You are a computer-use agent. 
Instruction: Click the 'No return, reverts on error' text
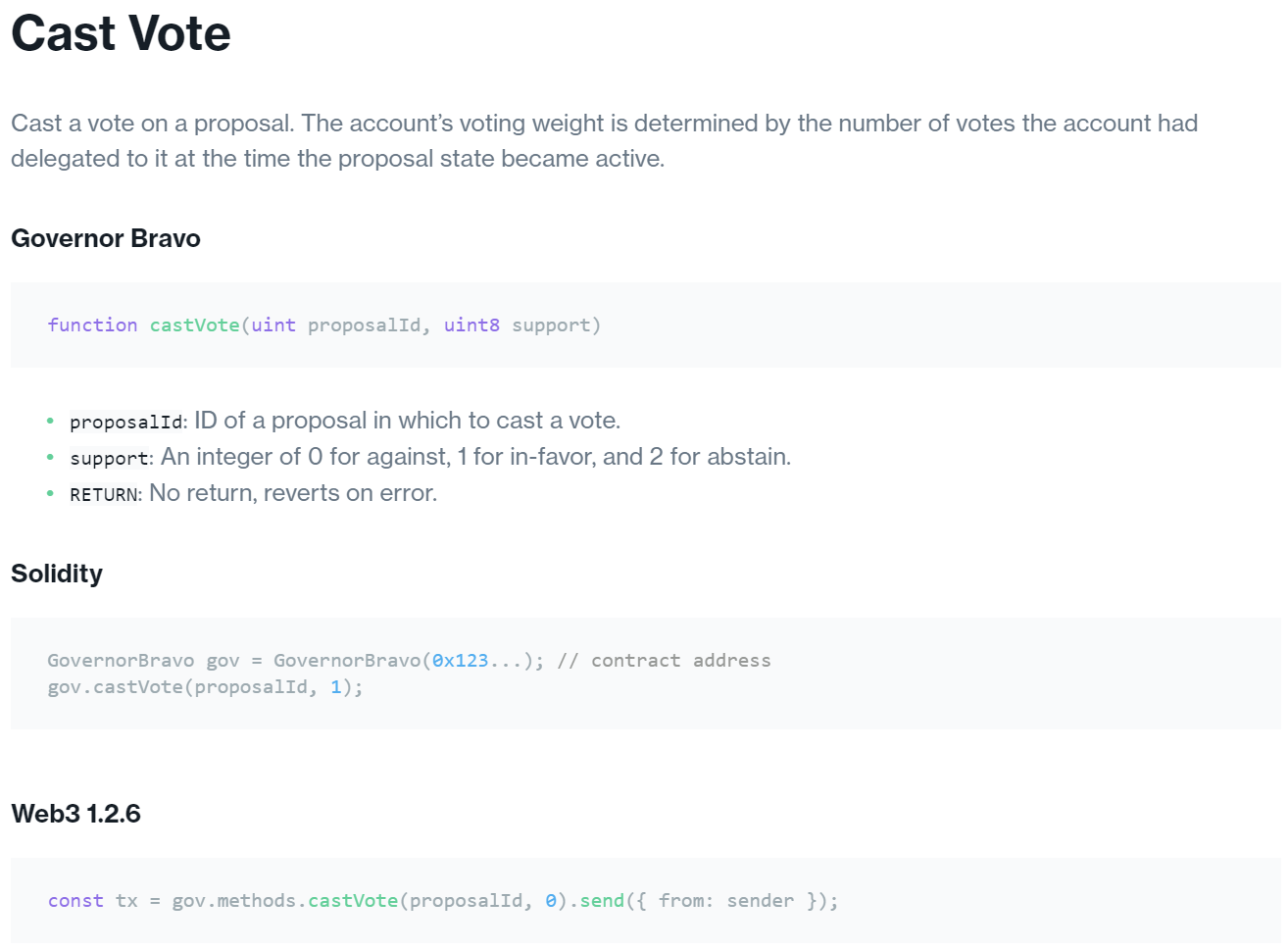pos(293,493)
